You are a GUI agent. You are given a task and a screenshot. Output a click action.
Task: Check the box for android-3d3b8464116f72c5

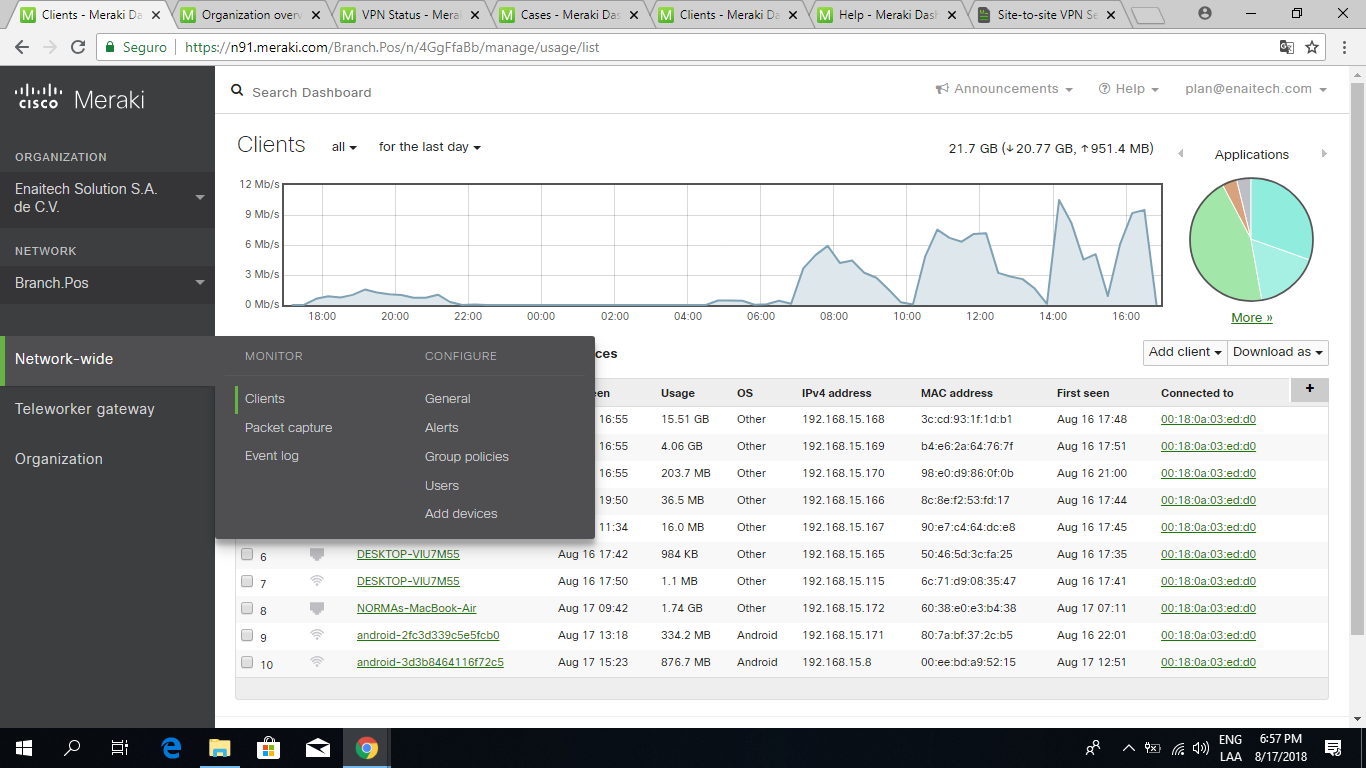tap(247, 662)
